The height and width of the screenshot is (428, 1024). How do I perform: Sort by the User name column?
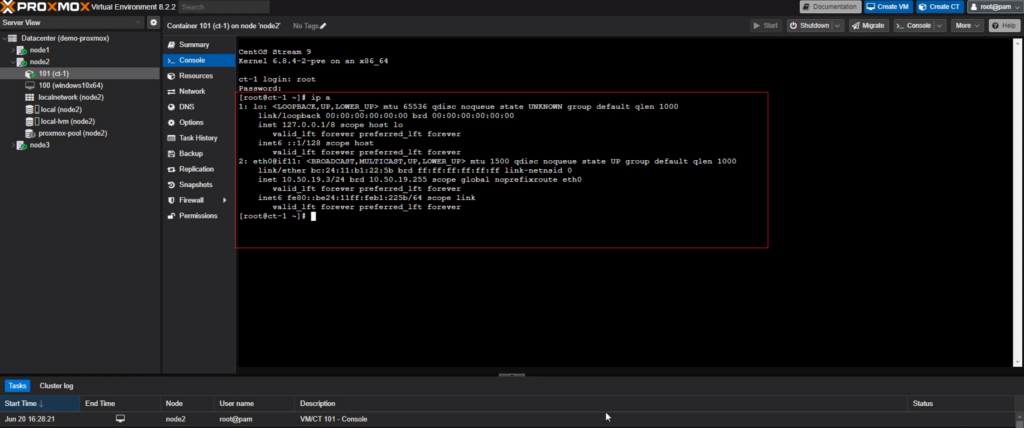[254, 403]
